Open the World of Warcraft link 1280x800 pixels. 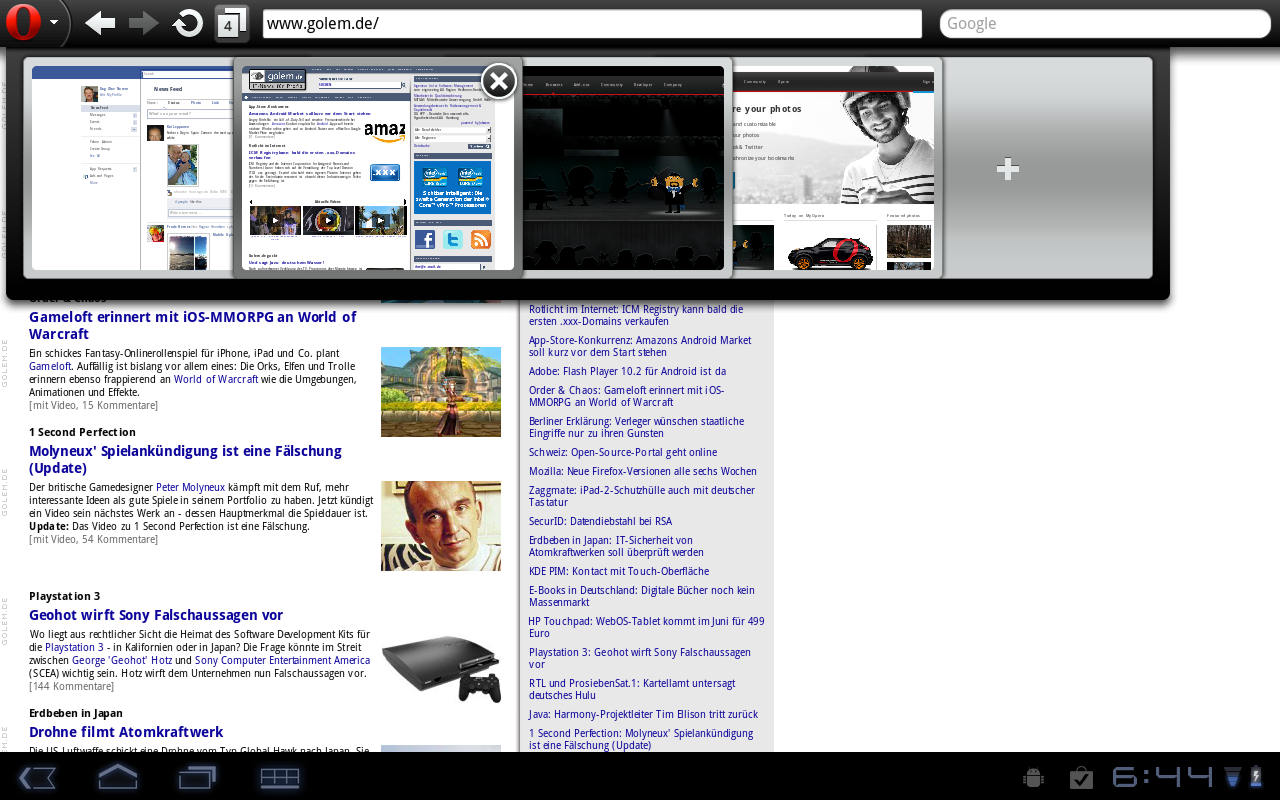(216, 379)
